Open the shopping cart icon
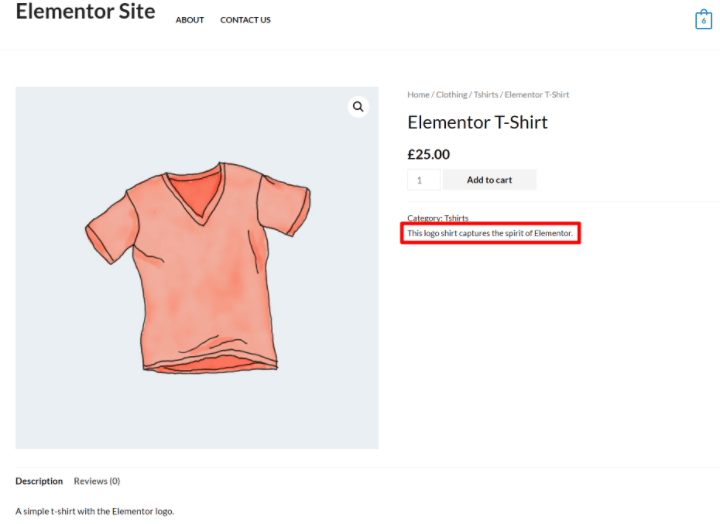 (x=703, y=20)
